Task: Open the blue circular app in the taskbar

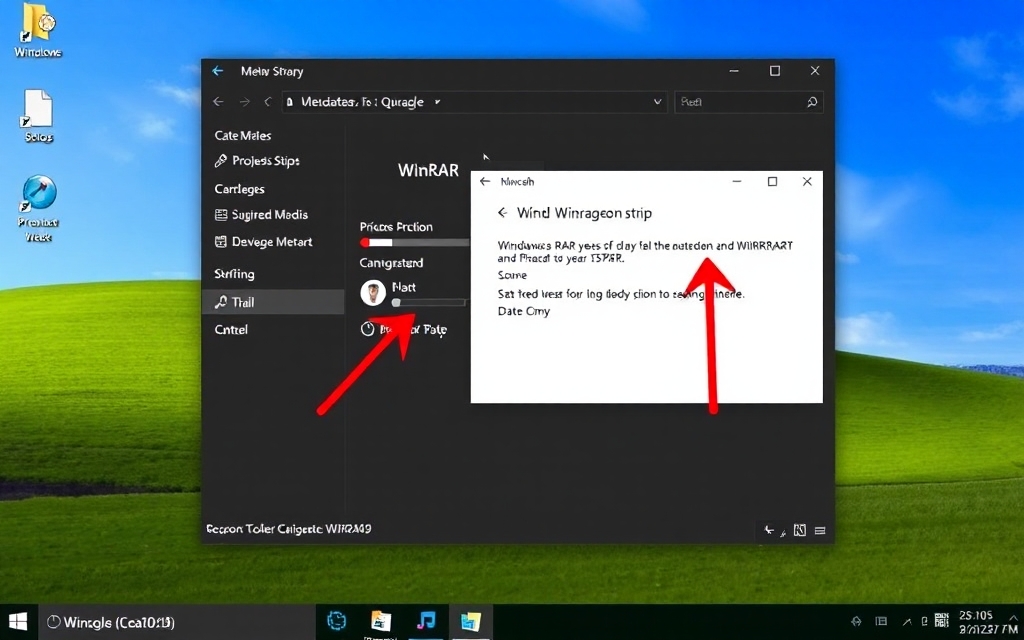Action: [336, 621]
